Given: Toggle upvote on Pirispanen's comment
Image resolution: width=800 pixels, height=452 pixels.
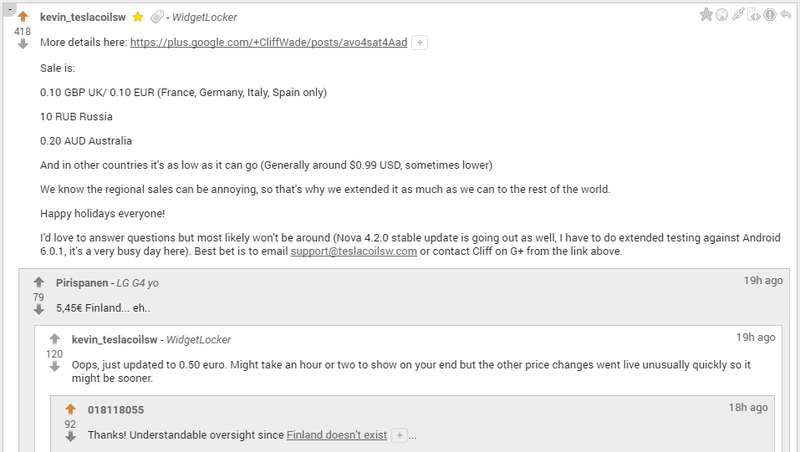Looking at the screenshot, I should pos(39,282).
